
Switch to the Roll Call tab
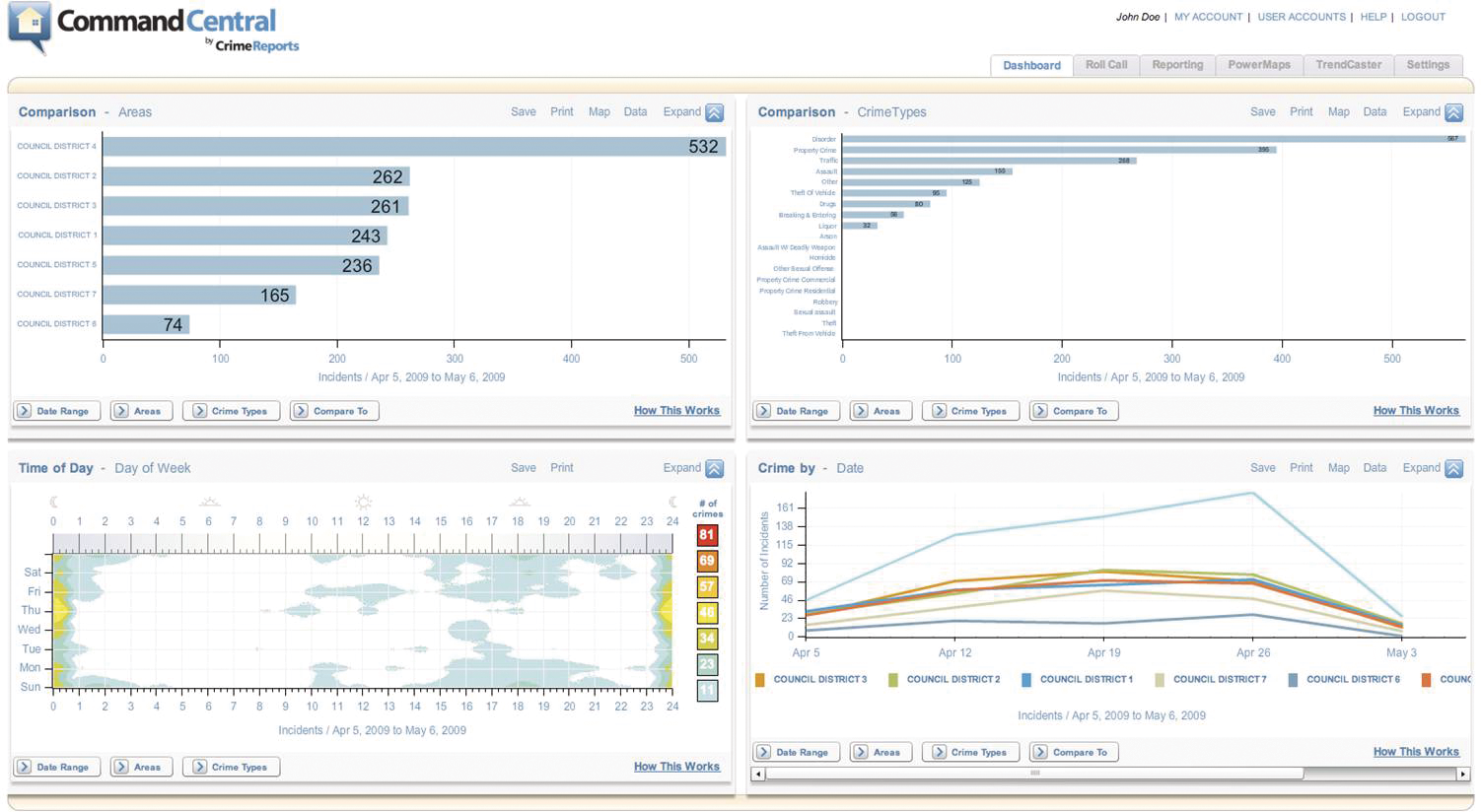coord(1105,65)
